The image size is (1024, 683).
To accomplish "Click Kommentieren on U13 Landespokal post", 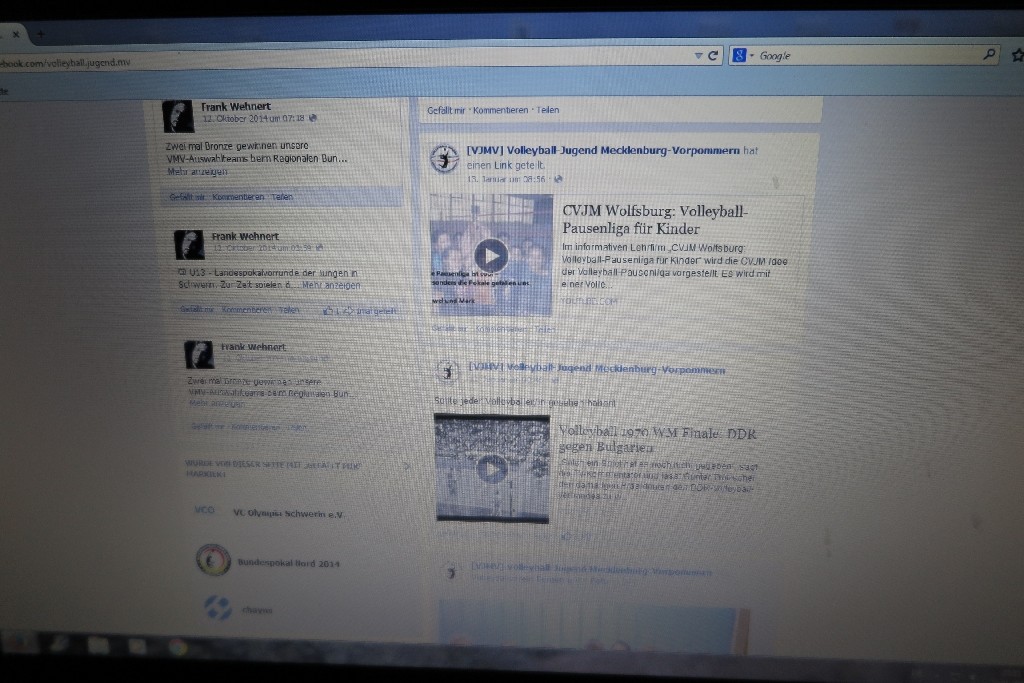I will 246,310.
